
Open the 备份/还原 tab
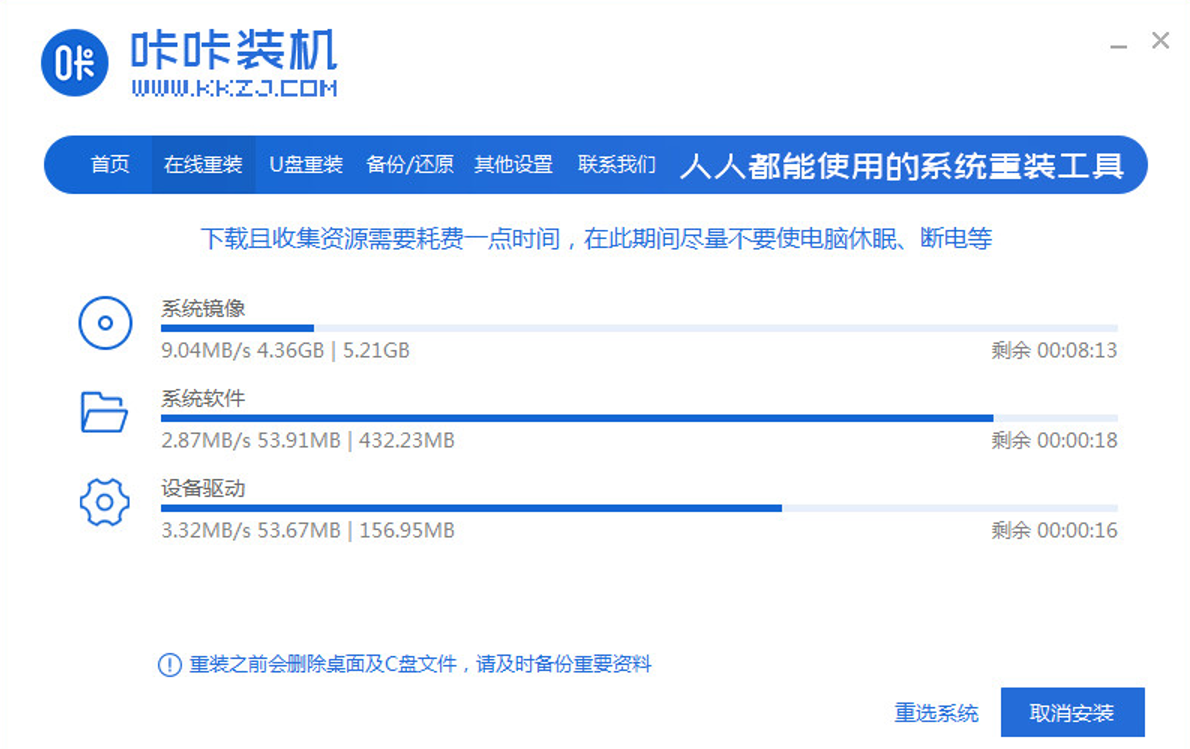[x=410, y=165]
